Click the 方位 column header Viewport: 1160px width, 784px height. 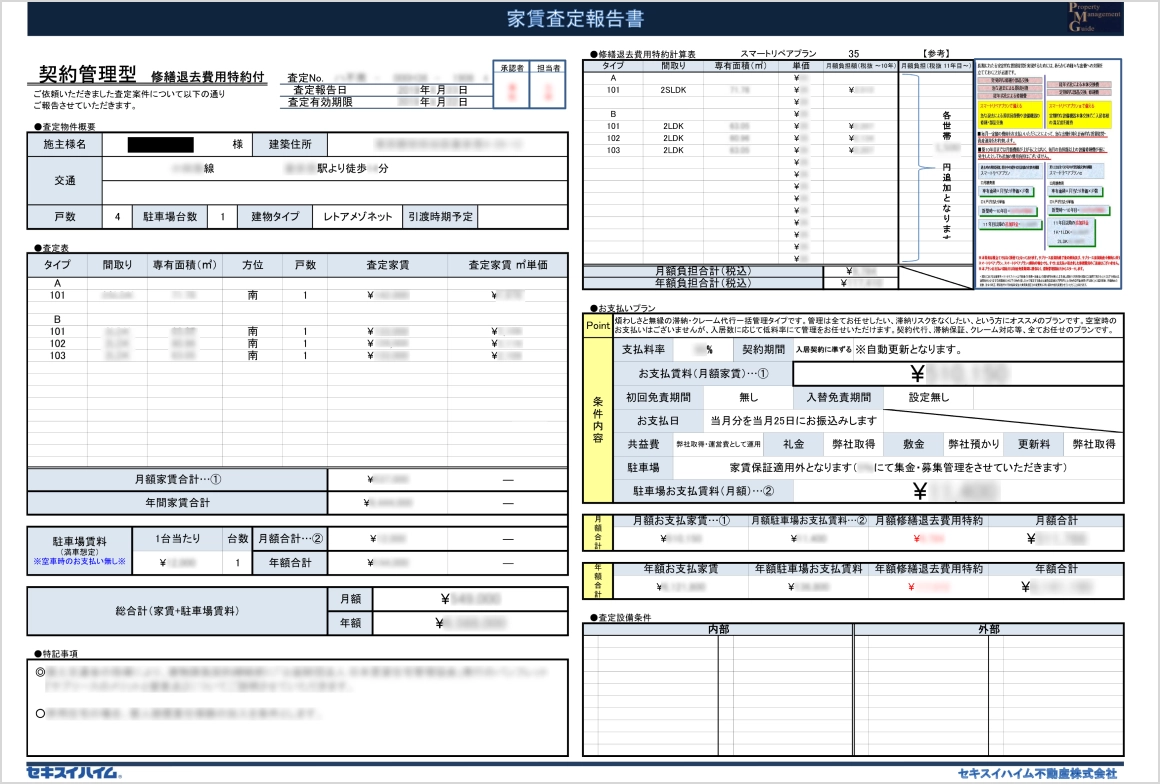pyautogui.click(x=252, y=265)
